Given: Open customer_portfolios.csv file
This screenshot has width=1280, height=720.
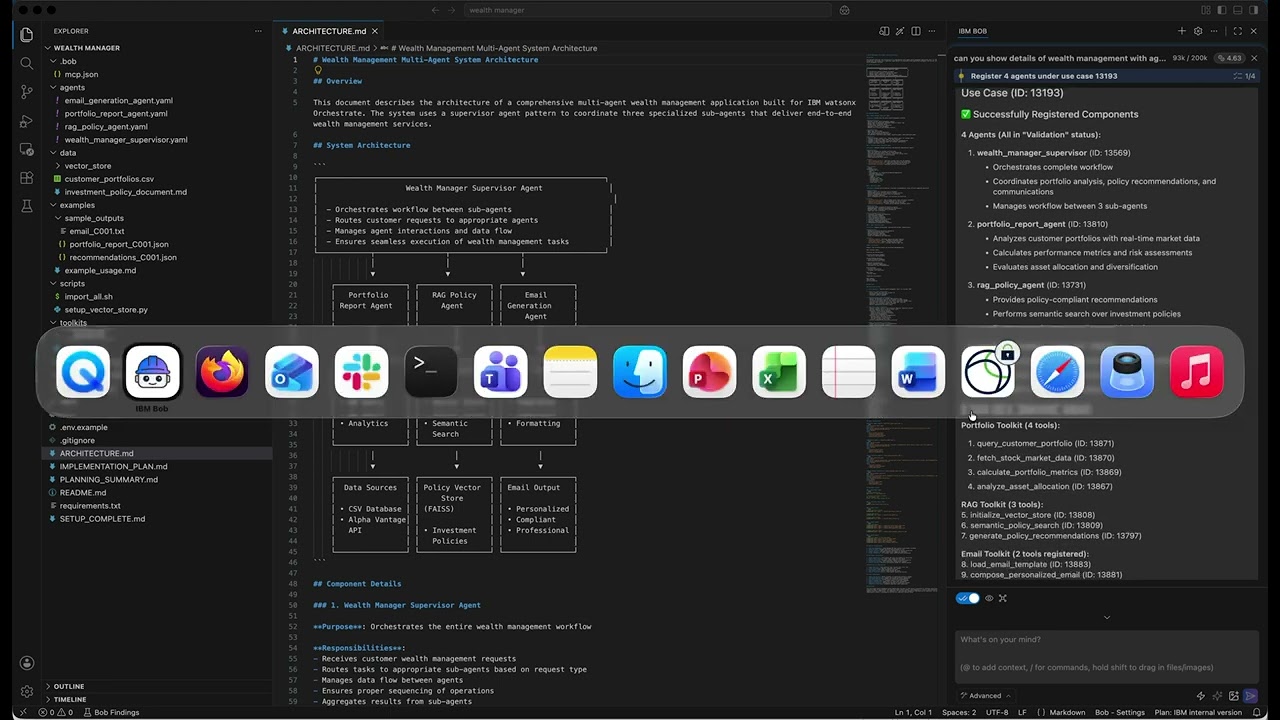Looking at the screenshot, I should pyautogui.click(x=109, y=179).
